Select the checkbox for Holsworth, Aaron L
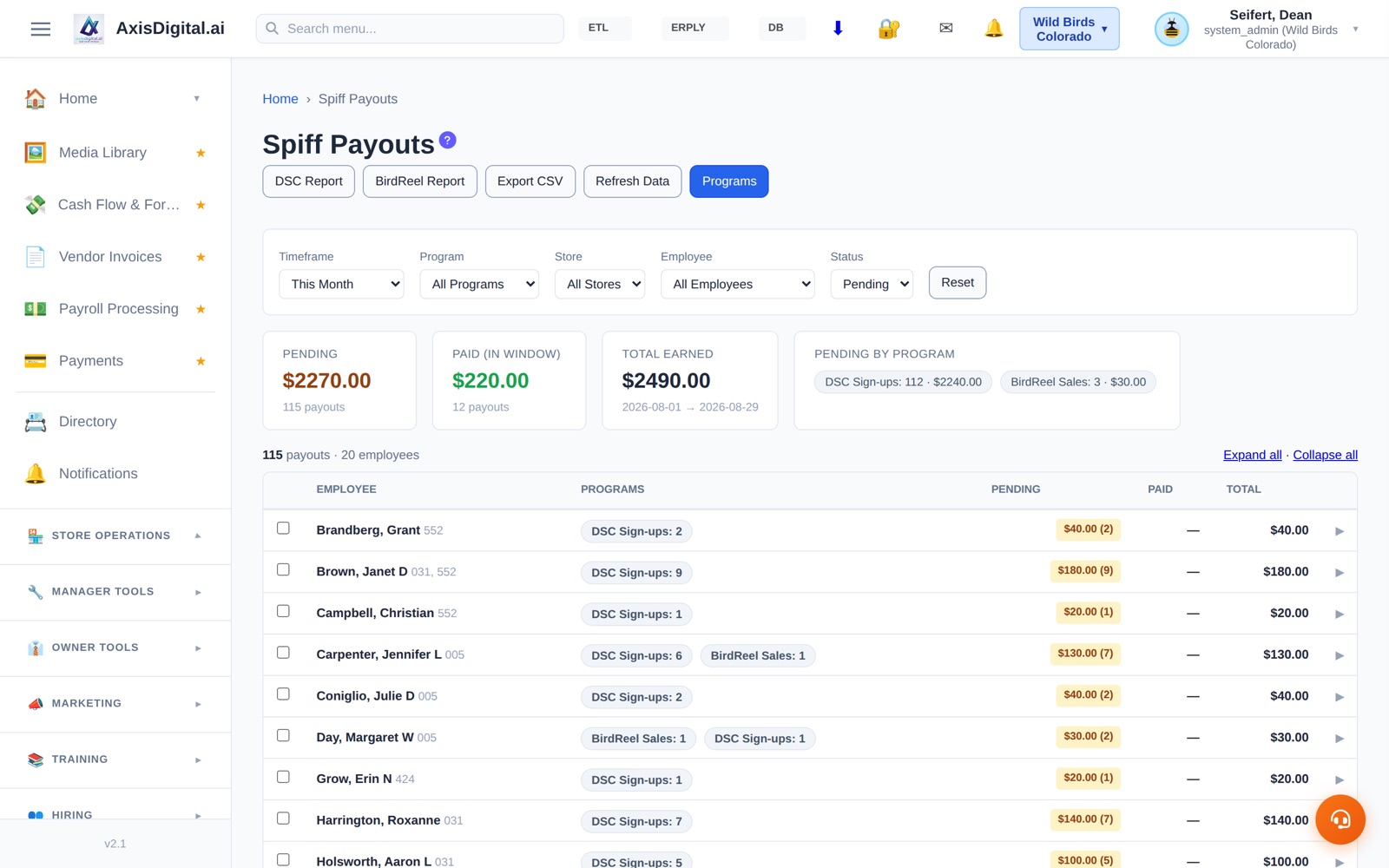 pyautogui.click(x=283, y=859)
